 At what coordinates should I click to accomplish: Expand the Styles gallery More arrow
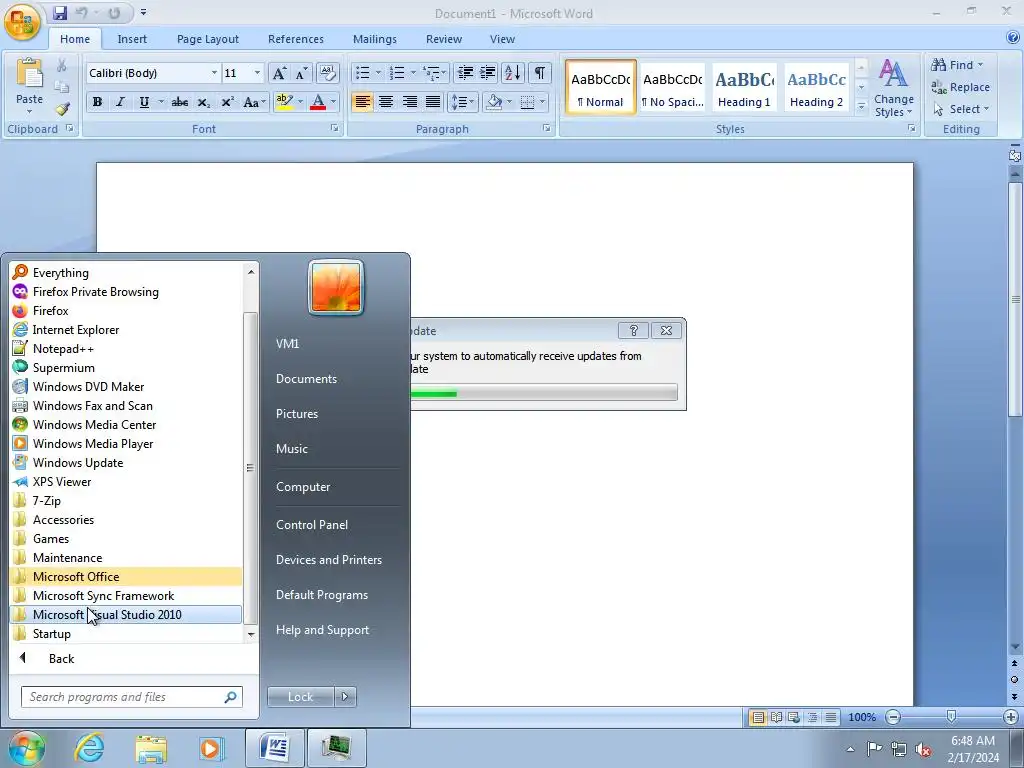[x=861, y=106]
